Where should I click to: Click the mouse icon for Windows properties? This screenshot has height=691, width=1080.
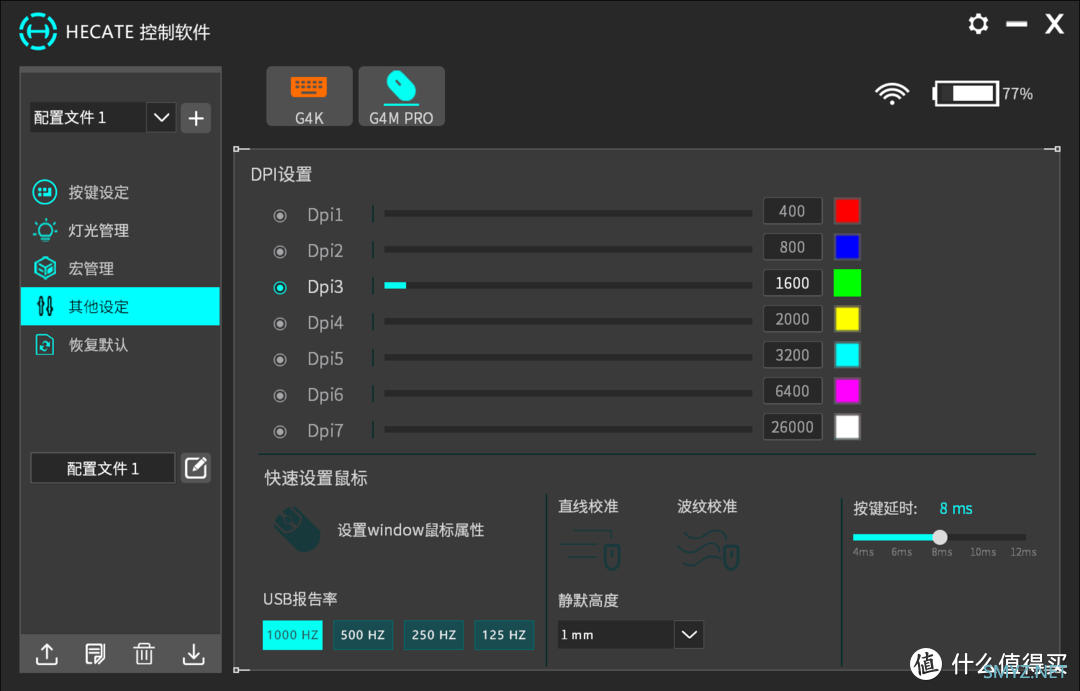(x=298, y=529)
